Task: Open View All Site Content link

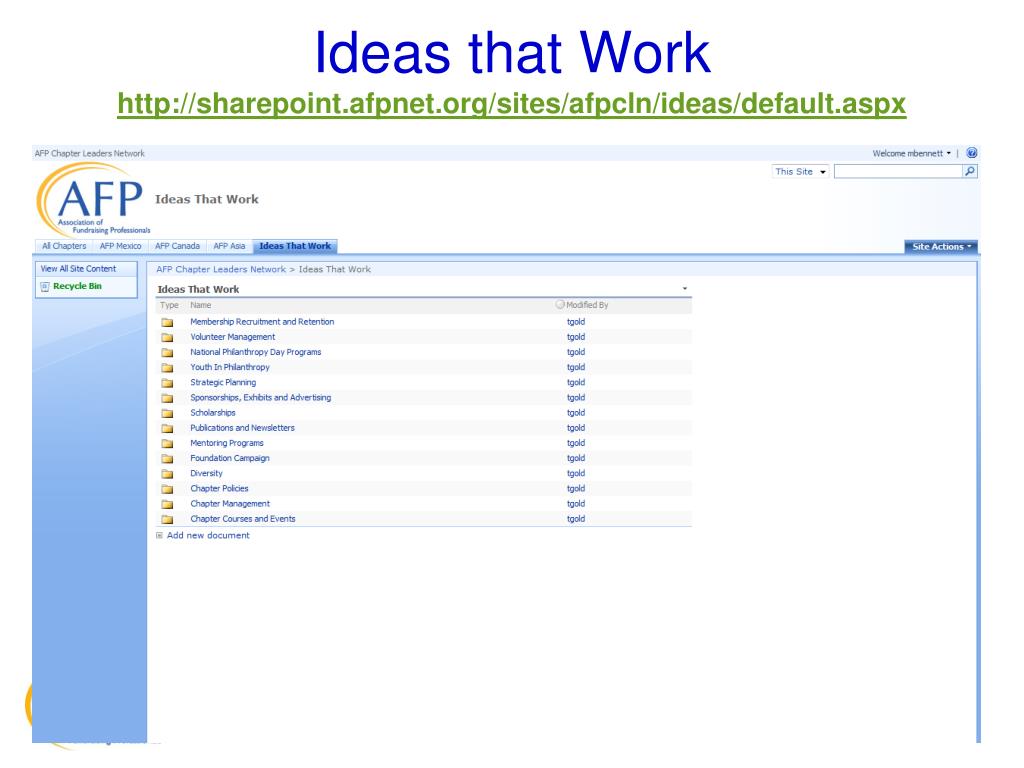Action: point(78,269)
